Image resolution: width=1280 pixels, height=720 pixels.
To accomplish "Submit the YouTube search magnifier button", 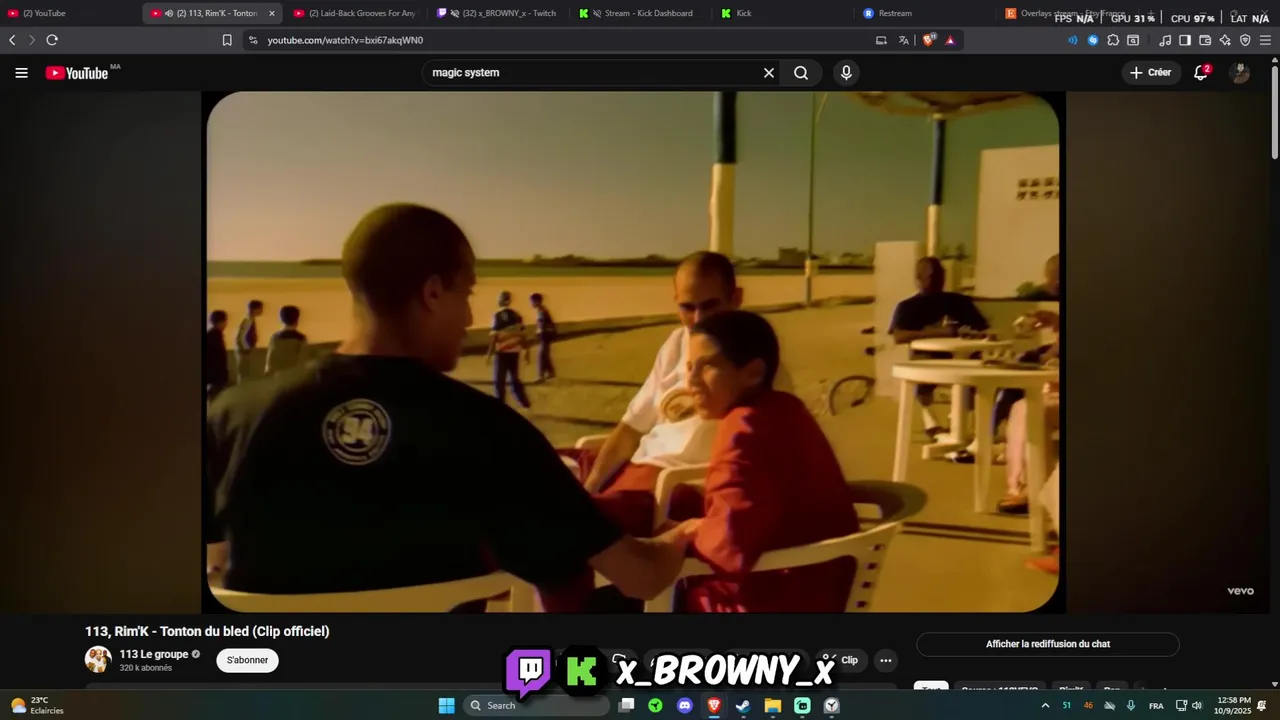I will click(x=801, y=73).
